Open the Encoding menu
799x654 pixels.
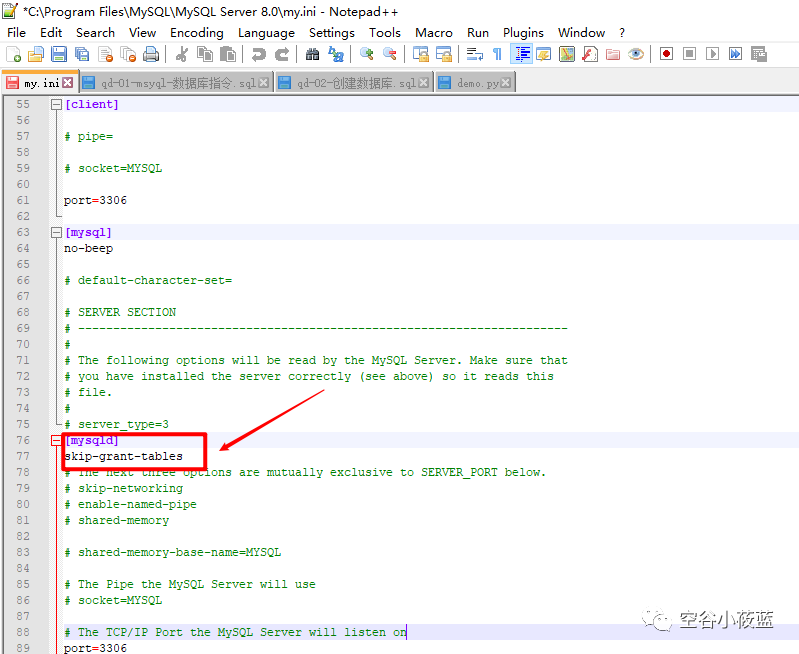click(x=197, y=33)
